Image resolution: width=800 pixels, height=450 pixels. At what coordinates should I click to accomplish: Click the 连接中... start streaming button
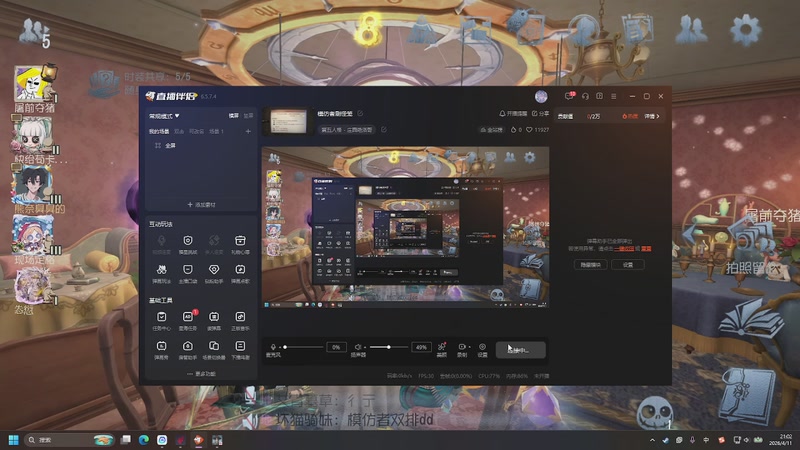(x=520, y=350)
